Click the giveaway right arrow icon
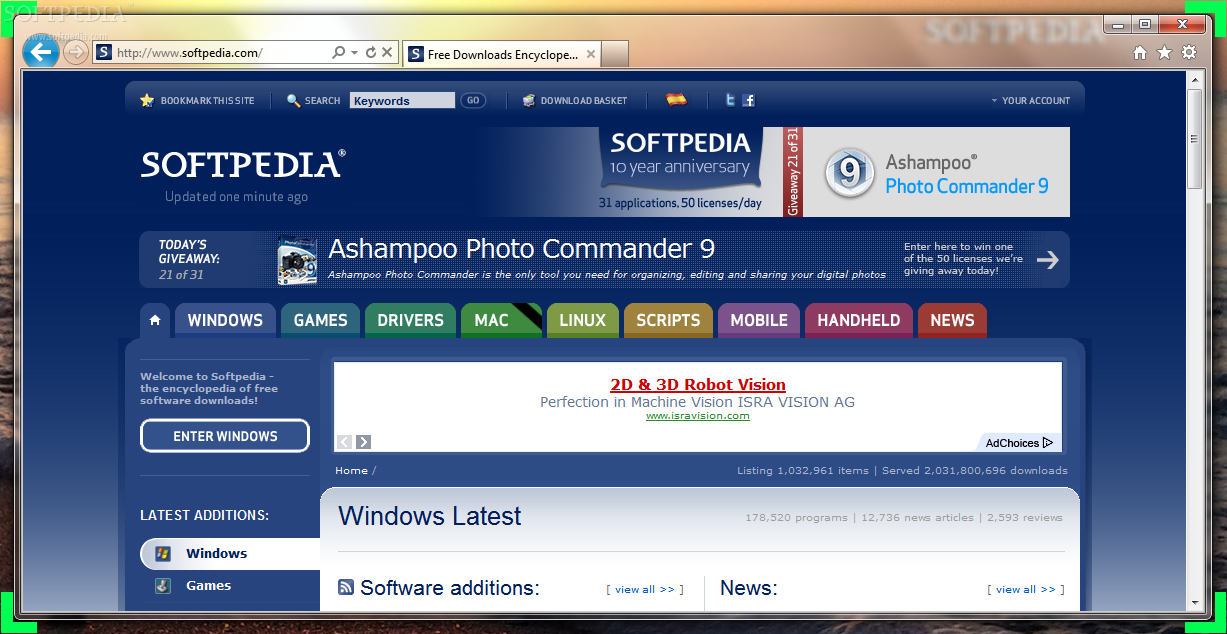1227x634 pixels. click(x=1047, y=260)
